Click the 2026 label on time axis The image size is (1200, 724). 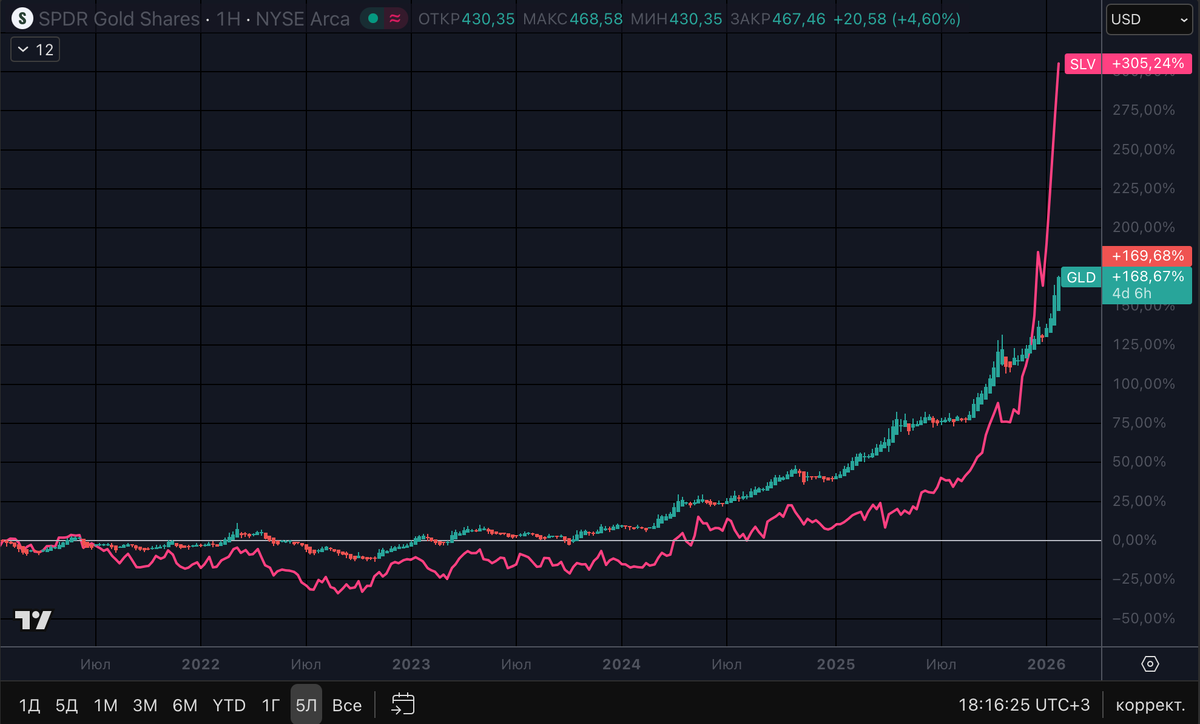pyautogui.click(x=1046, y=664)
